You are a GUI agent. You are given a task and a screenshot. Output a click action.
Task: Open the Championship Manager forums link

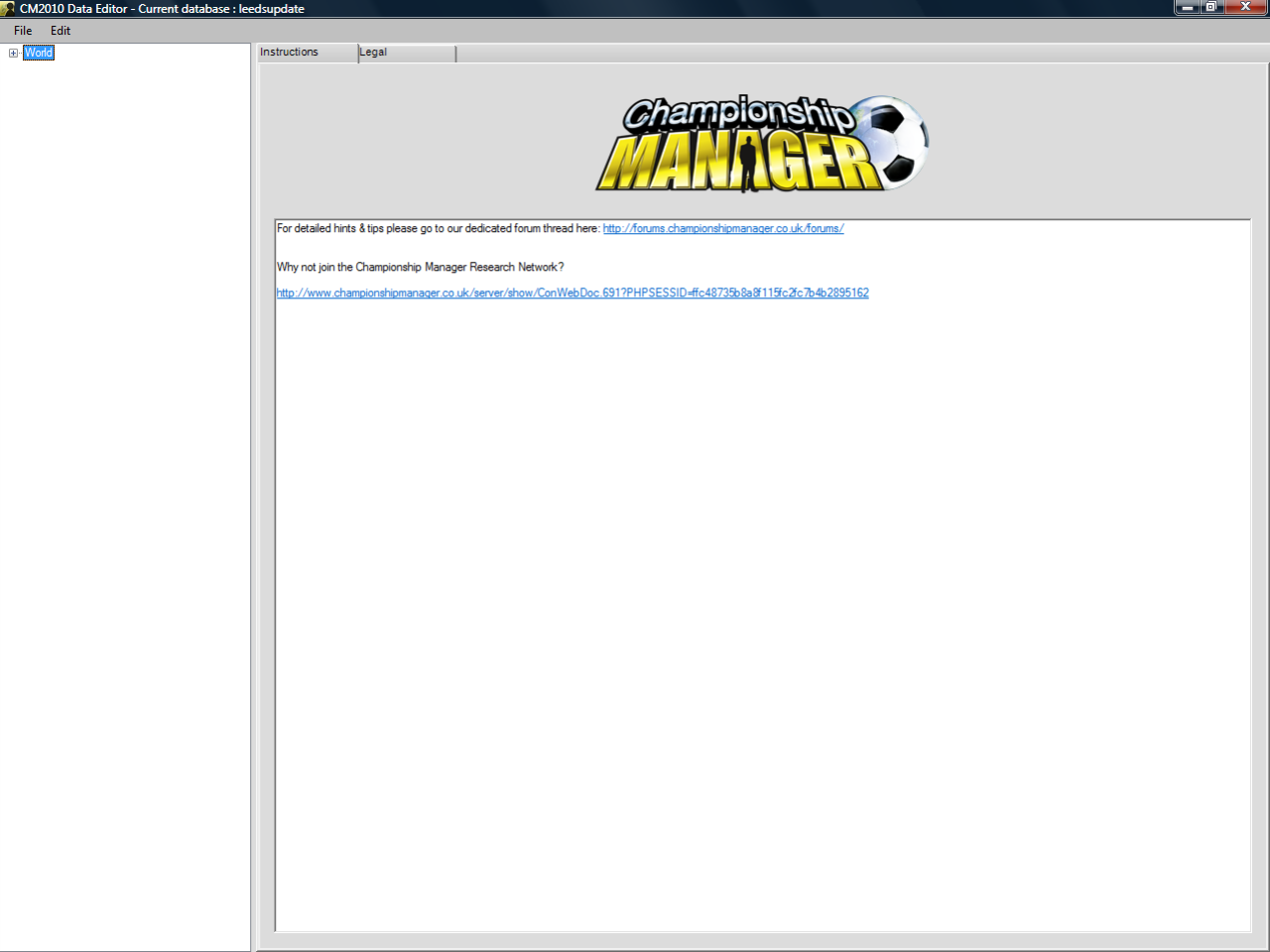pyautogui.click(x=723, y=228)
